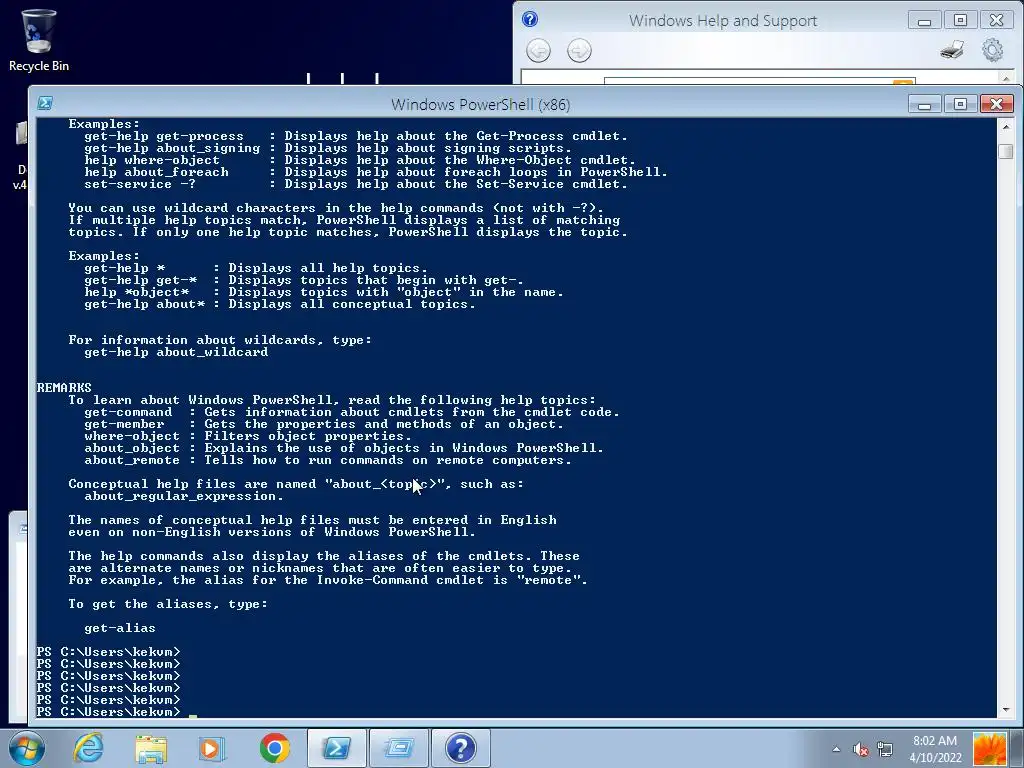Click the orange flower icon by the clock
This screenshot has width=1024, height=768.
pos(989,749)
